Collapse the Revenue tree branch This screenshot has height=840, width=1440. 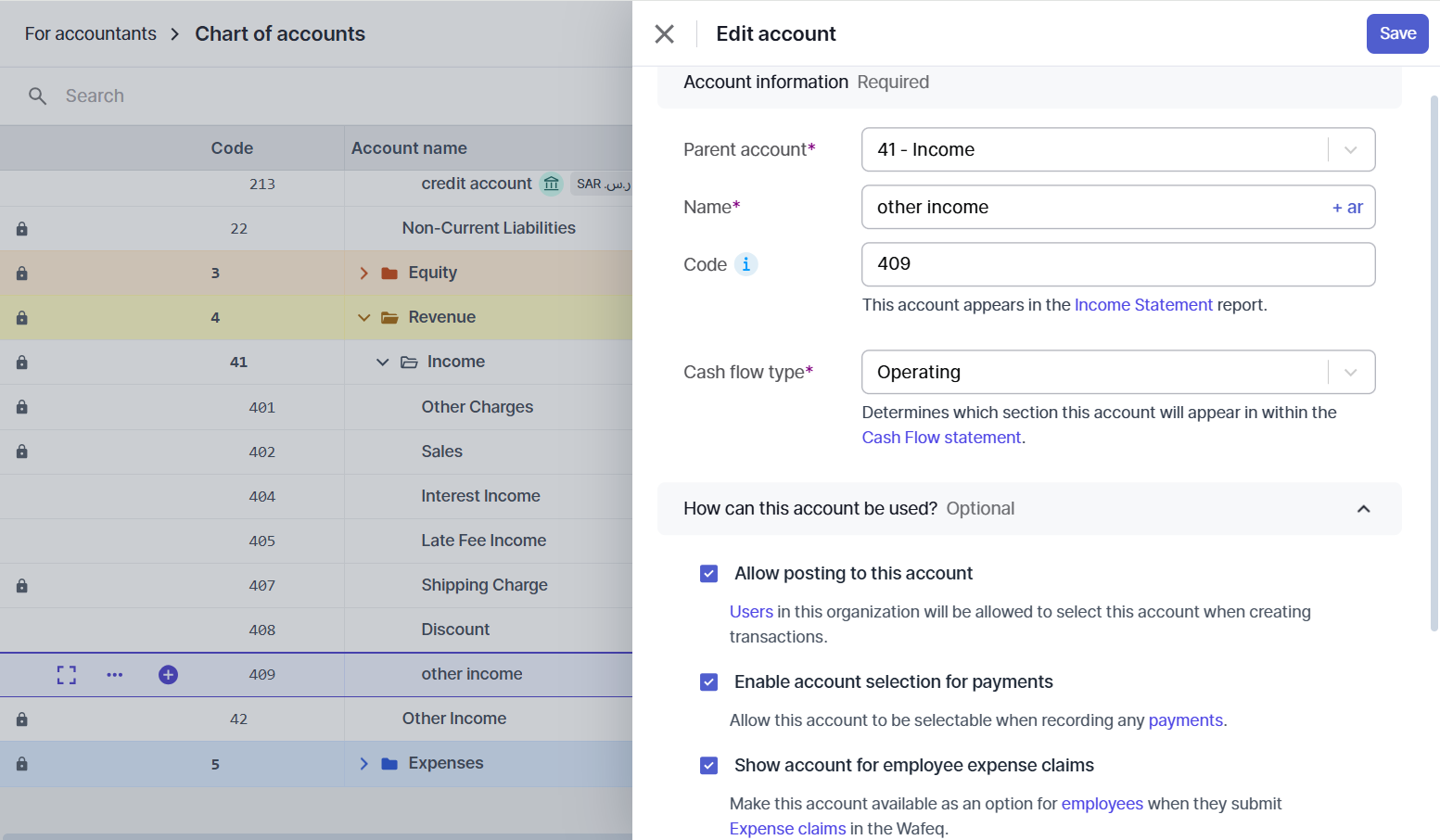pos(363,316)
